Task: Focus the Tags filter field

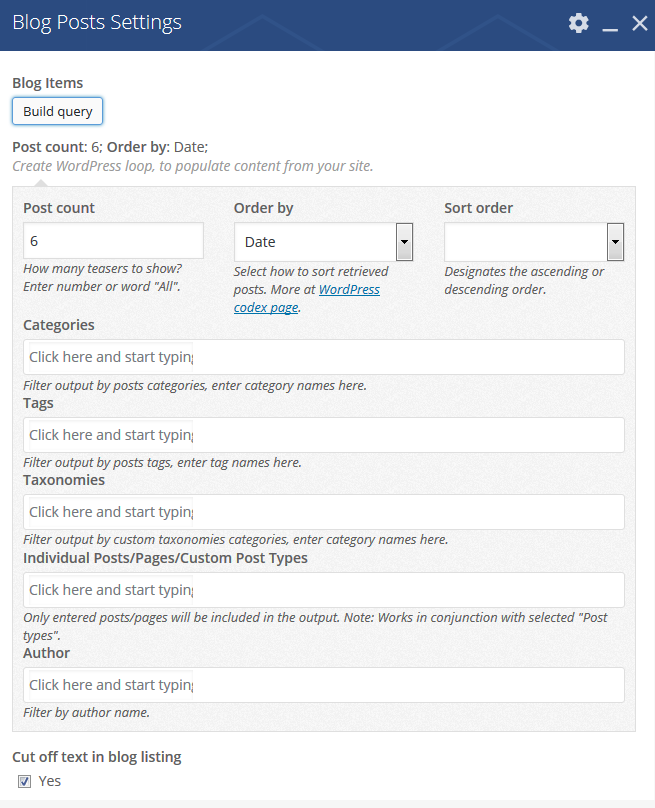Action: point(323,435)
